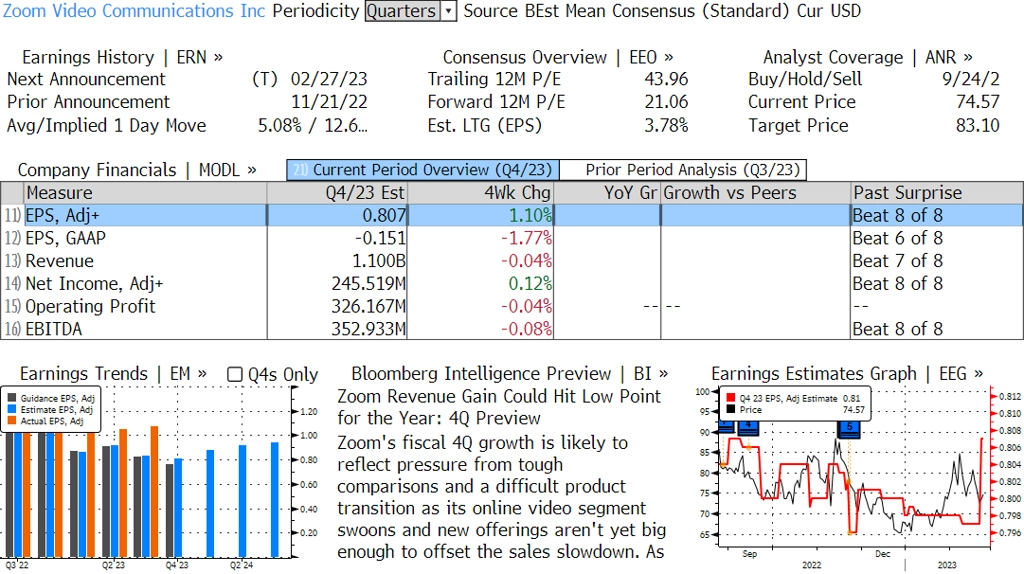Image resolution: width=1024 pixels, height=574 pixels.
Task: Select the EPS, Adj+ row
Action: click(x=512, y=215)
